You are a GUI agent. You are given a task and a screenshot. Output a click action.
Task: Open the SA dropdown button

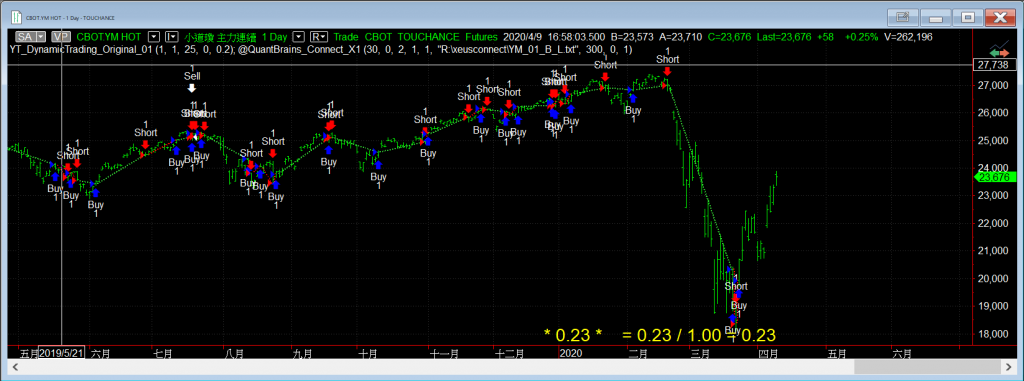tap(31, 37)
